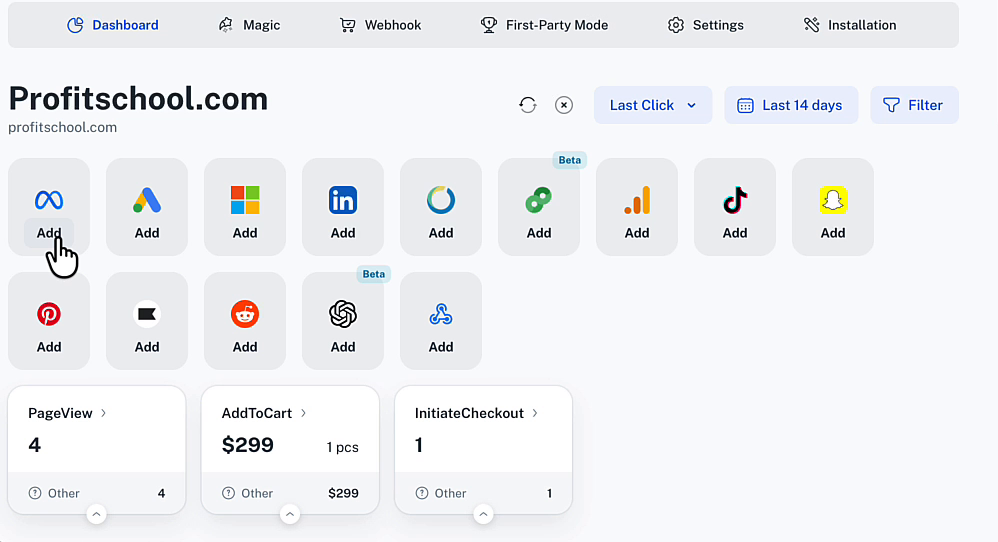Image resolution: width=998 pixels, height=542 pixels.
Task: Add the Google Ads integration
Action: [147, 233]
